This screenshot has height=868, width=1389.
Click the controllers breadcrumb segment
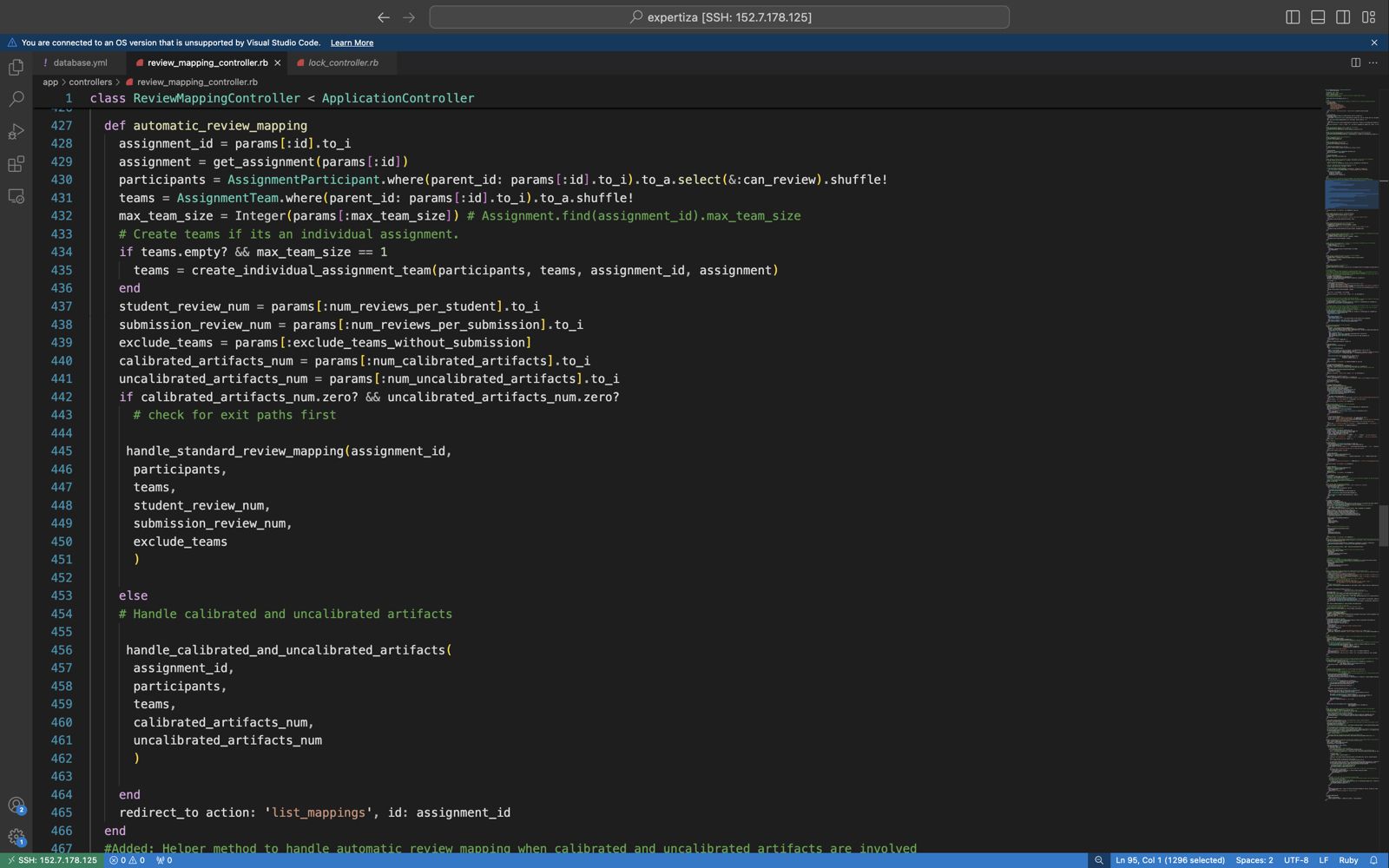90,82
